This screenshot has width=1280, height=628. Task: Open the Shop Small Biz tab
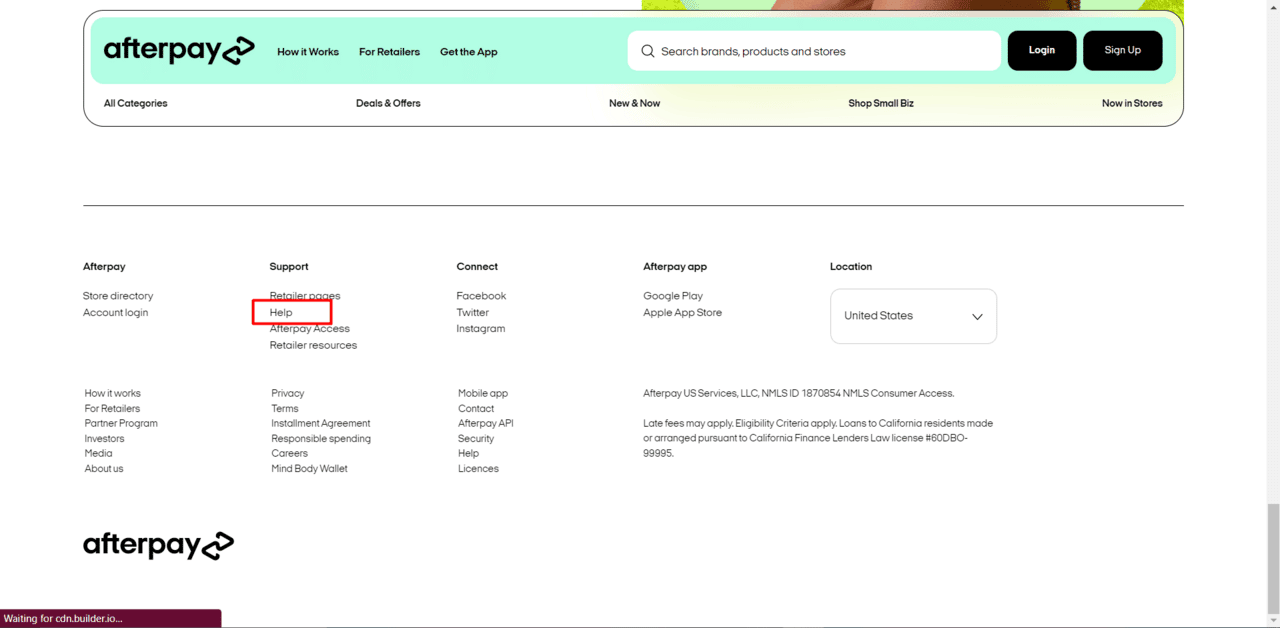coord(881,103)
